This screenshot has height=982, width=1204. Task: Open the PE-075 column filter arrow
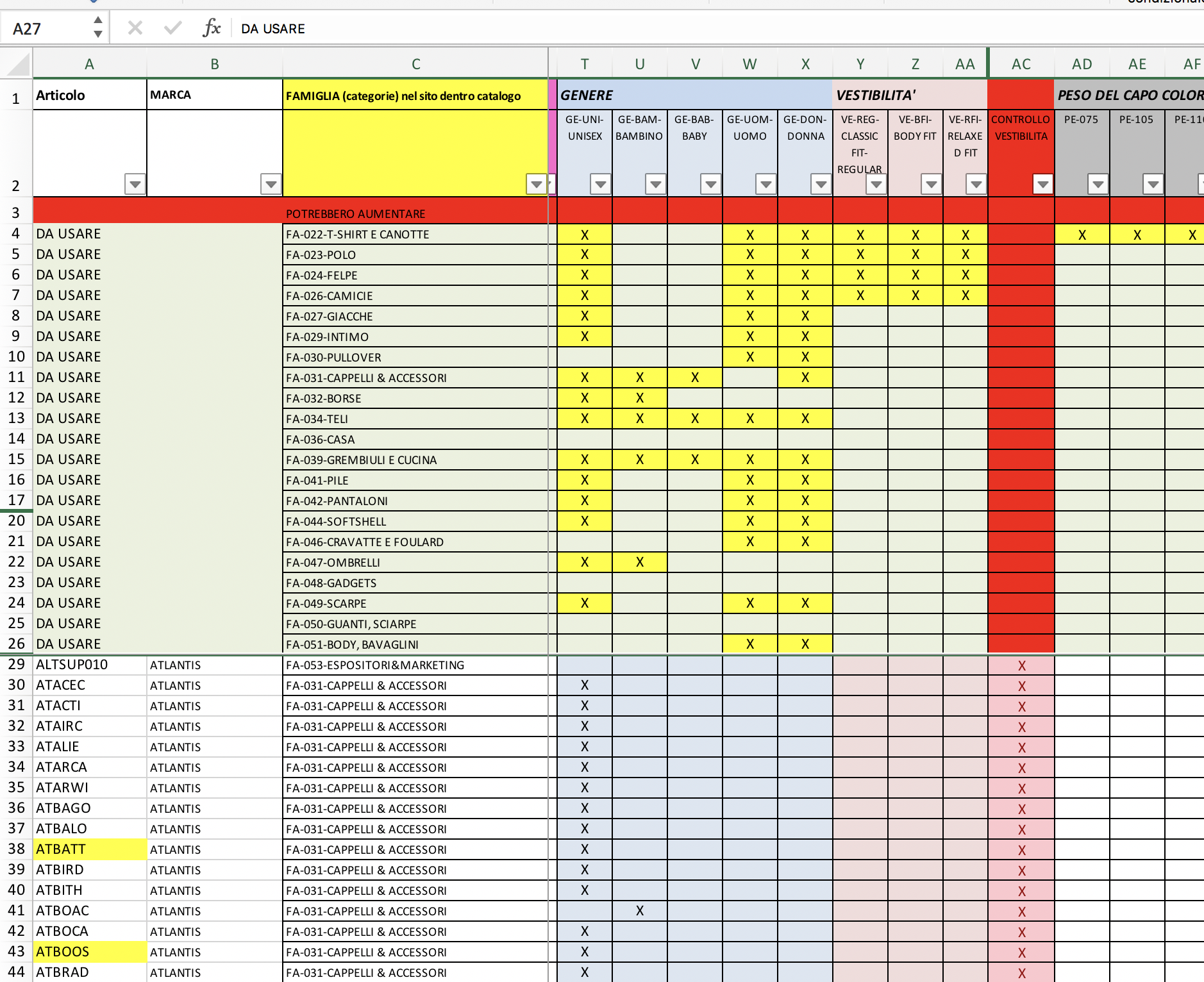[1098, 185]
